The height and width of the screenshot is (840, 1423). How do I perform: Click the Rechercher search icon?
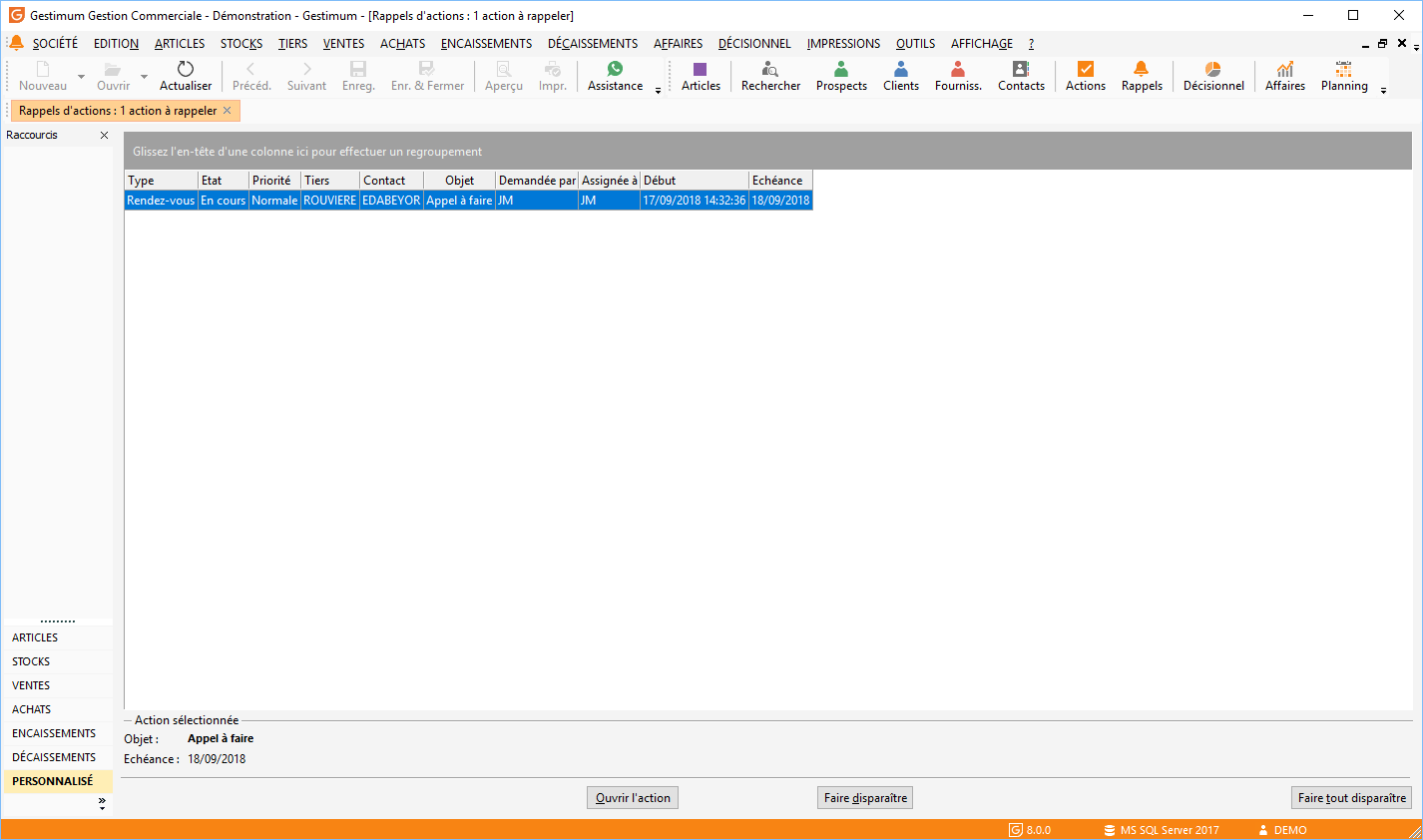770,69
